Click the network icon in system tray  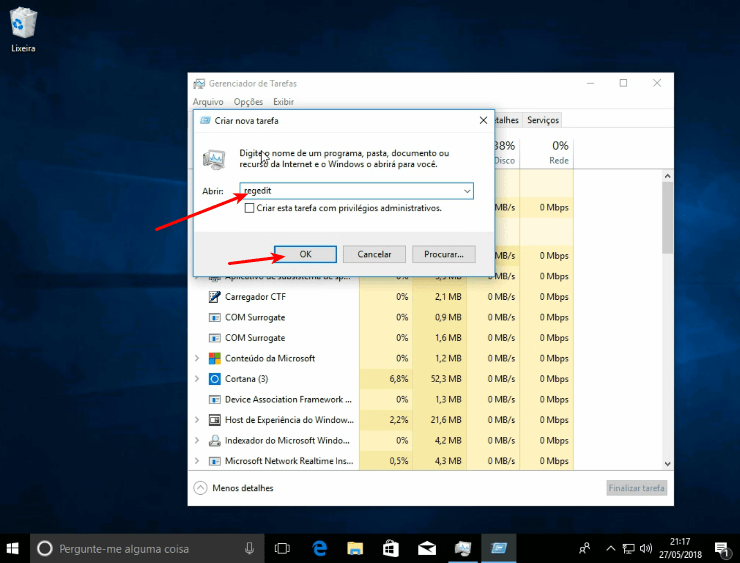click(628, 548)
